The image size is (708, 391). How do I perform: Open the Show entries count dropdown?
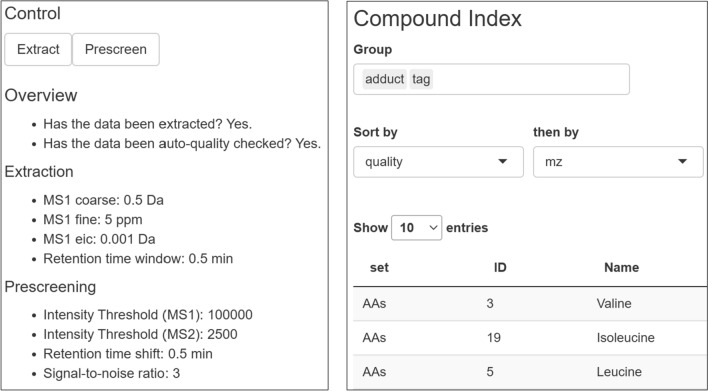pos(416,228)
